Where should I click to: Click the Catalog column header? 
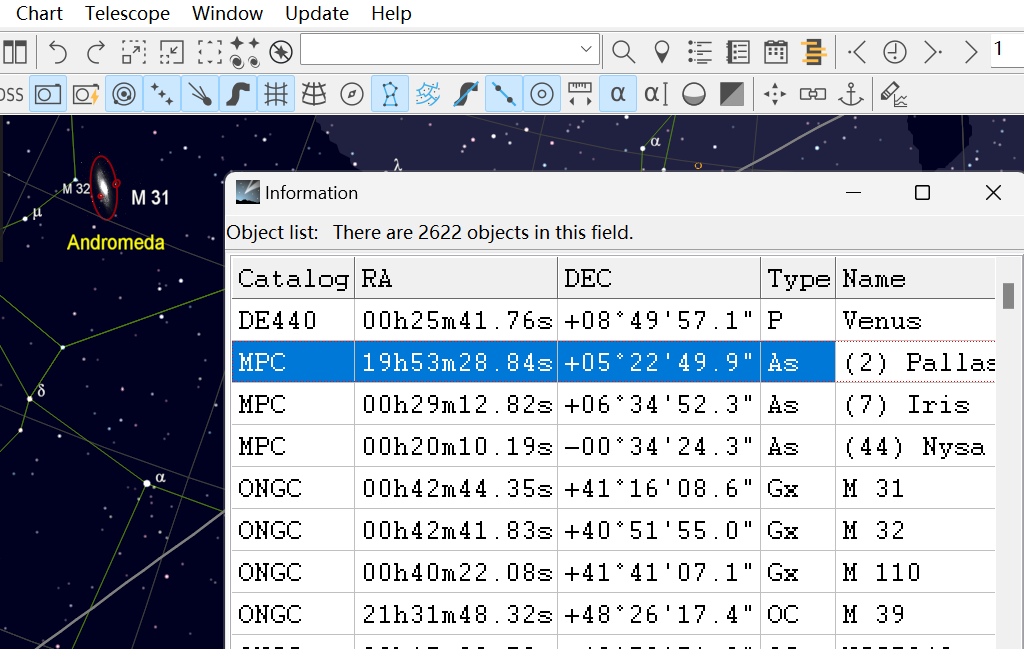293,279
